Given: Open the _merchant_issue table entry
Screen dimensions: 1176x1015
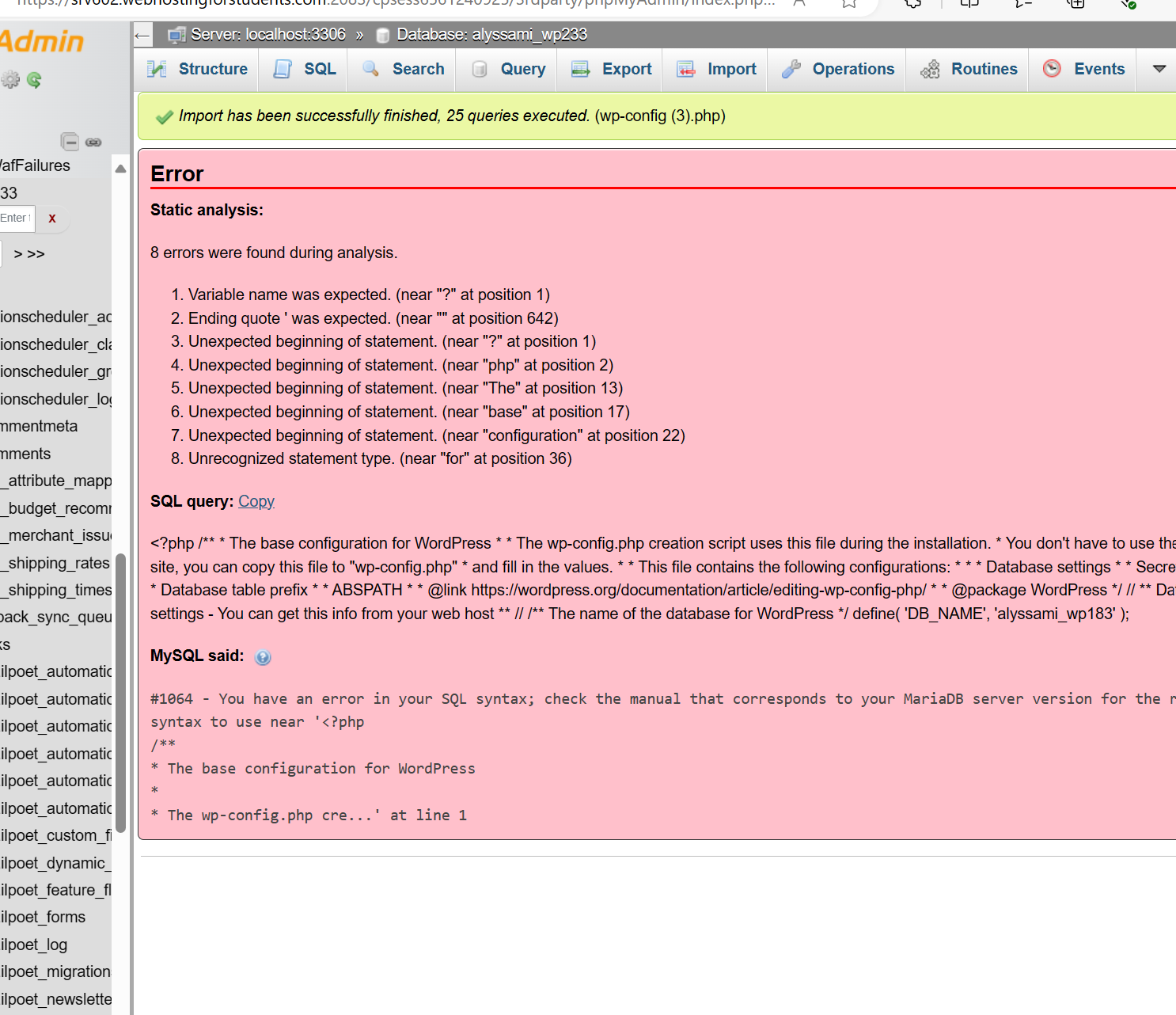Looking at the screenshot, I should click(55, 535).
